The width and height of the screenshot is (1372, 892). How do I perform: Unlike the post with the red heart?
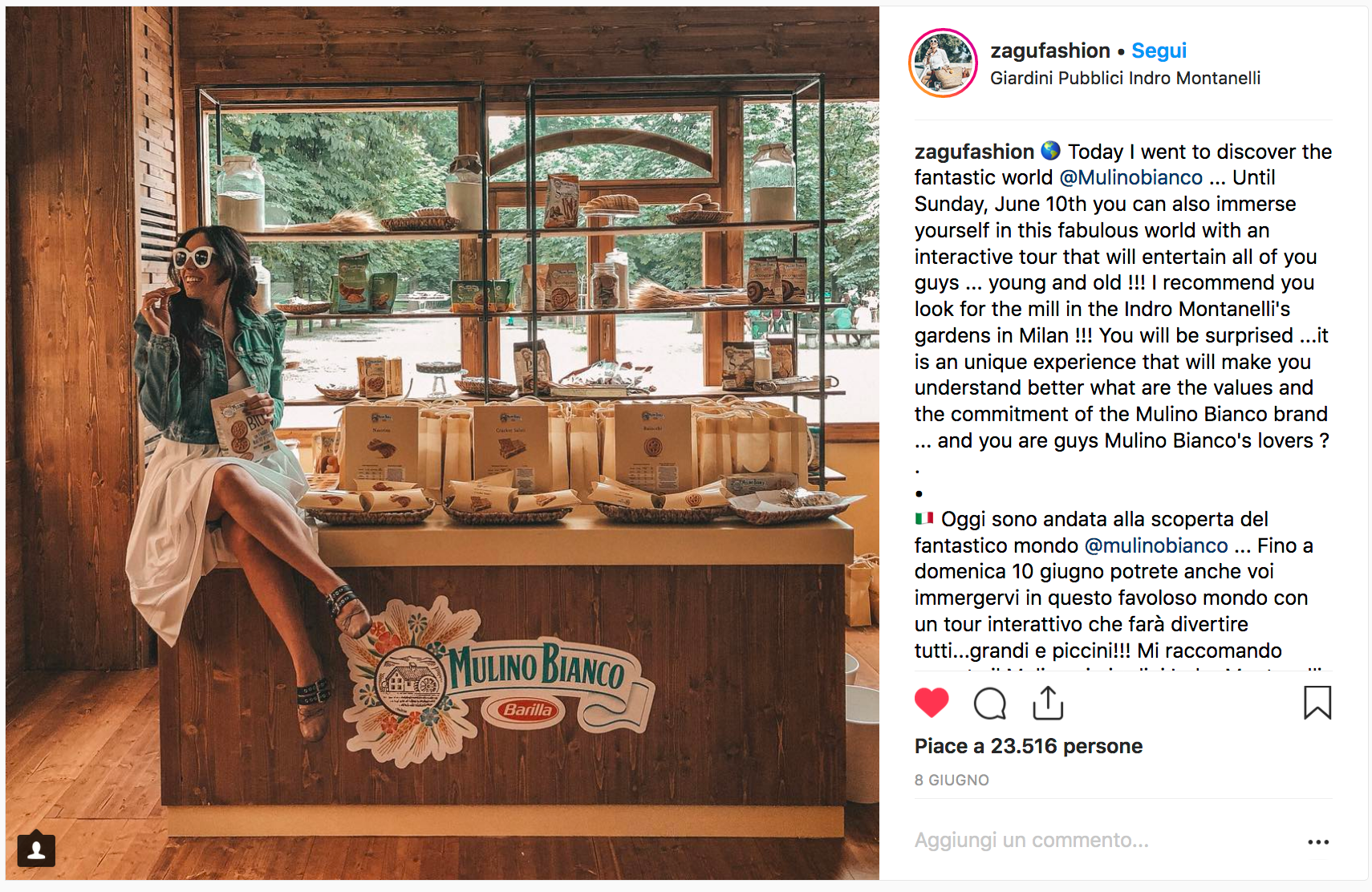coord(932,703)
